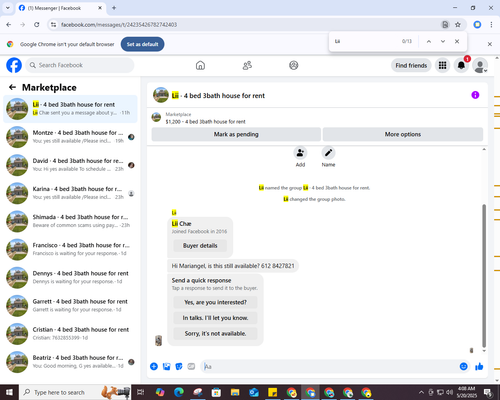Select the Lii house for rent conversation
This screenshot has width=500, height=400.
click(x=70, y=109)
